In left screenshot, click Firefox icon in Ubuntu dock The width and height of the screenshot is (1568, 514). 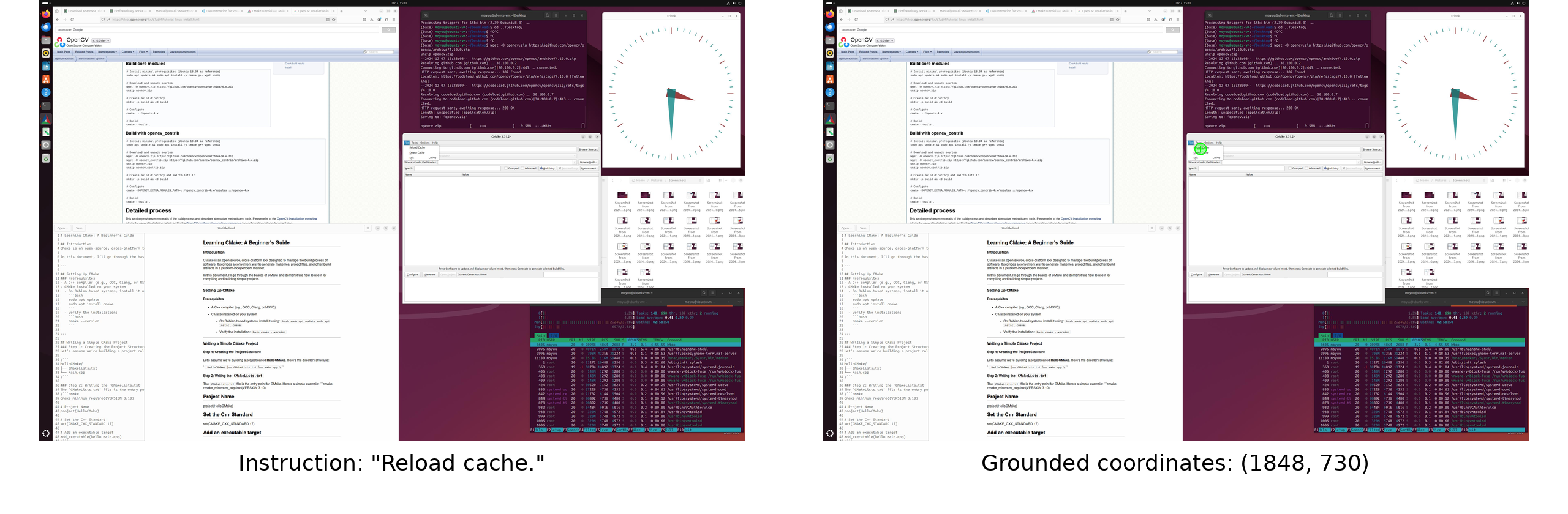tap(46, 13)
